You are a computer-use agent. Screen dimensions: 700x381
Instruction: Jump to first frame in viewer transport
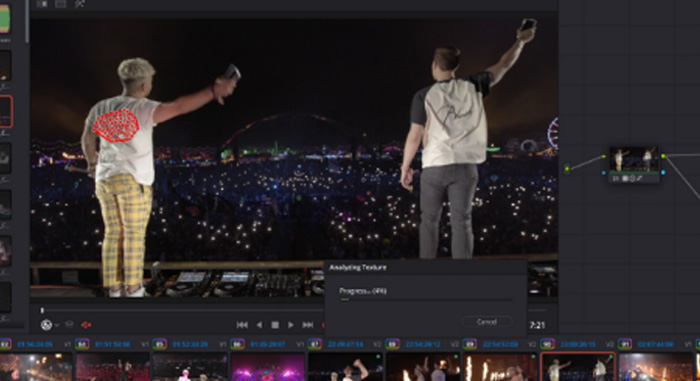click(x=242, y=325)
